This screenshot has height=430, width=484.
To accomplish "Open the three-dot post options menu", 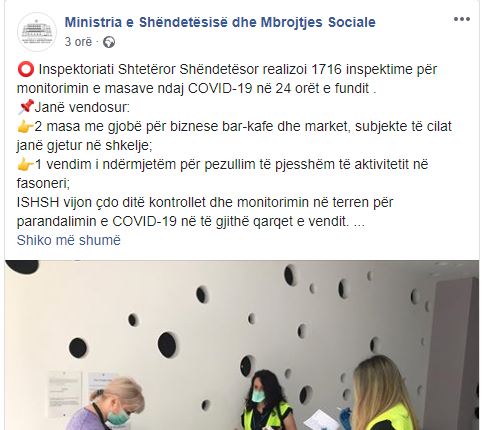I will coord(462,19).
